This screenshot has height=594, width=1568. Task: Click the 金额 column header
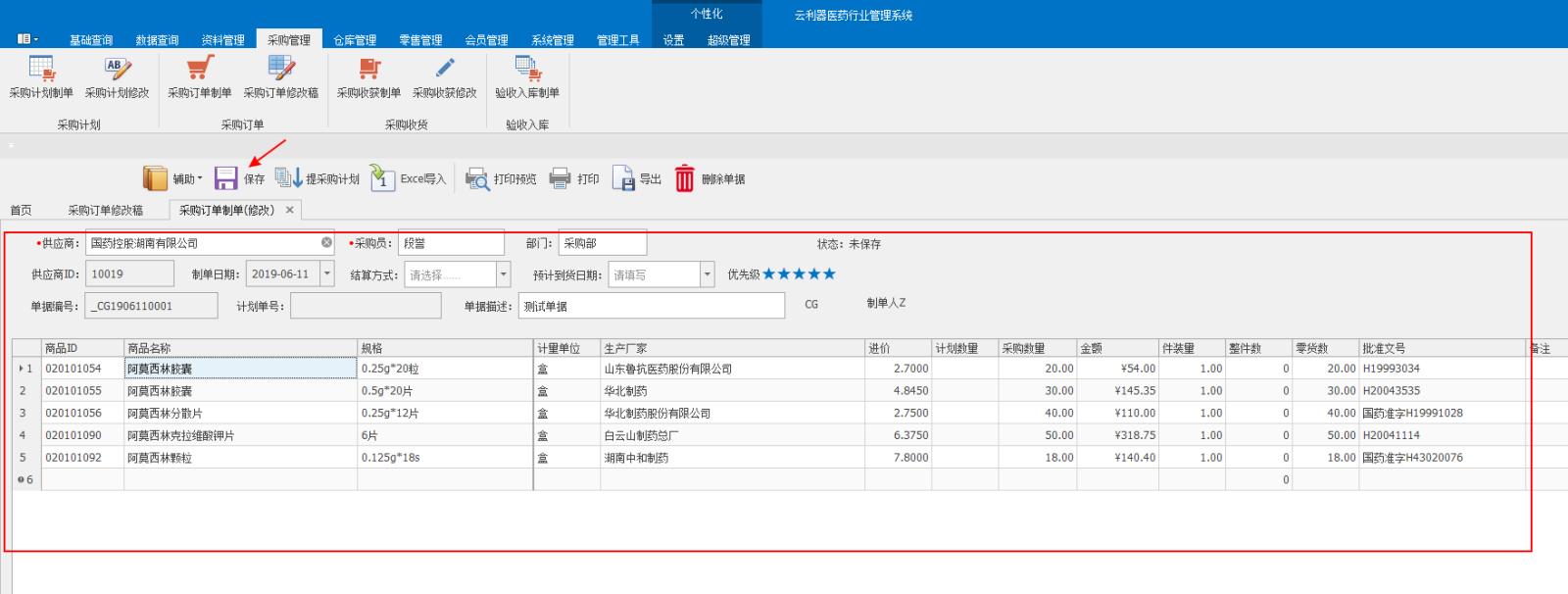coord(1117,348)
